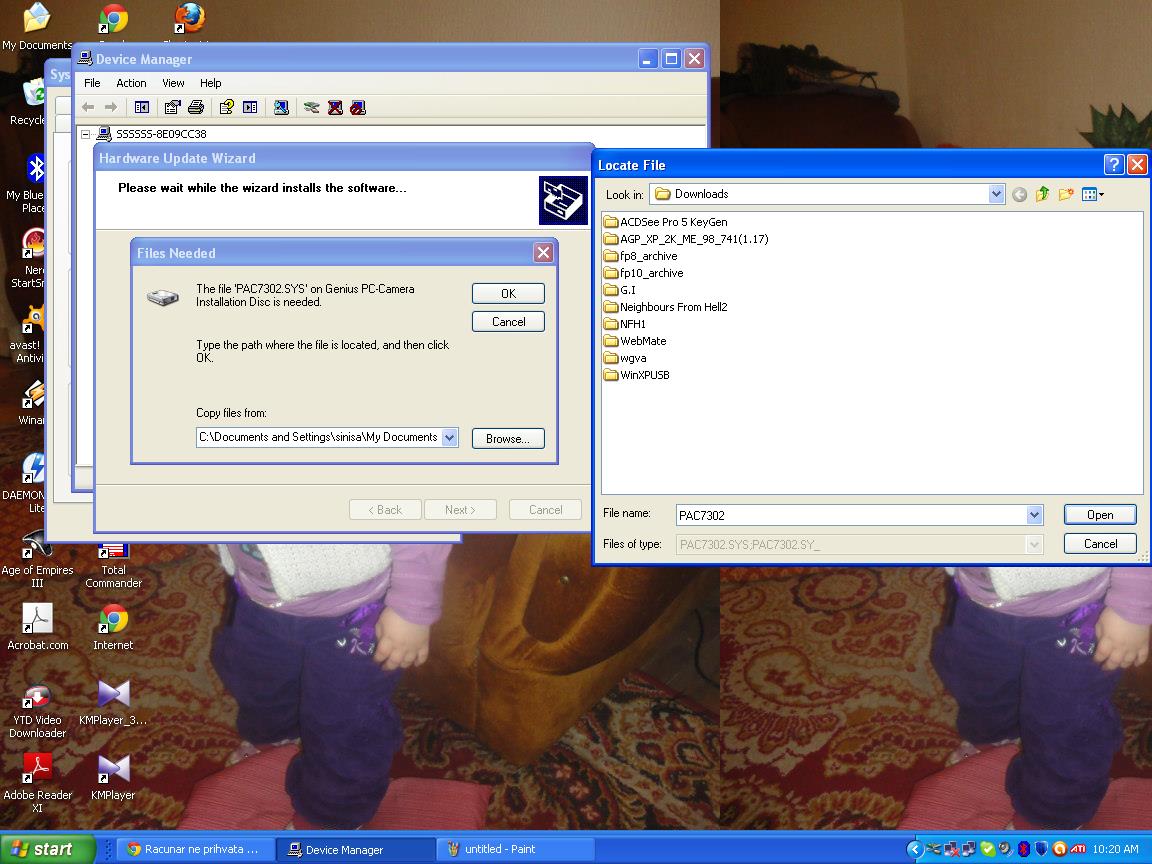Open the View Menu icon in Locate File

click(1092, 194)
